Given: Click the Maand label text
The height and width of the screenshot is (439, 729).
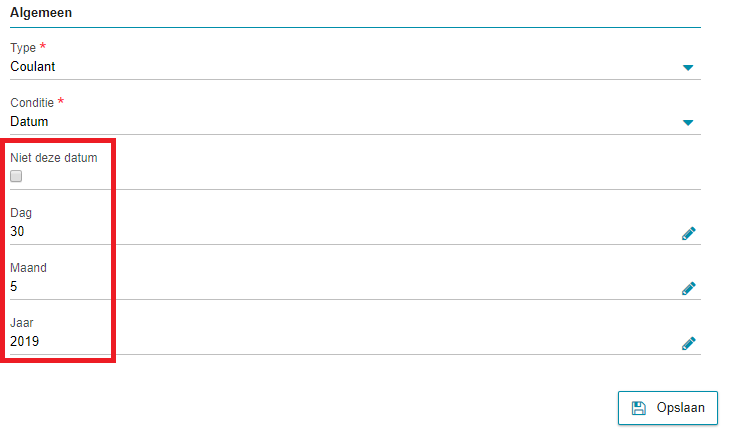Looking at the screenshot, I should (28, 268).
